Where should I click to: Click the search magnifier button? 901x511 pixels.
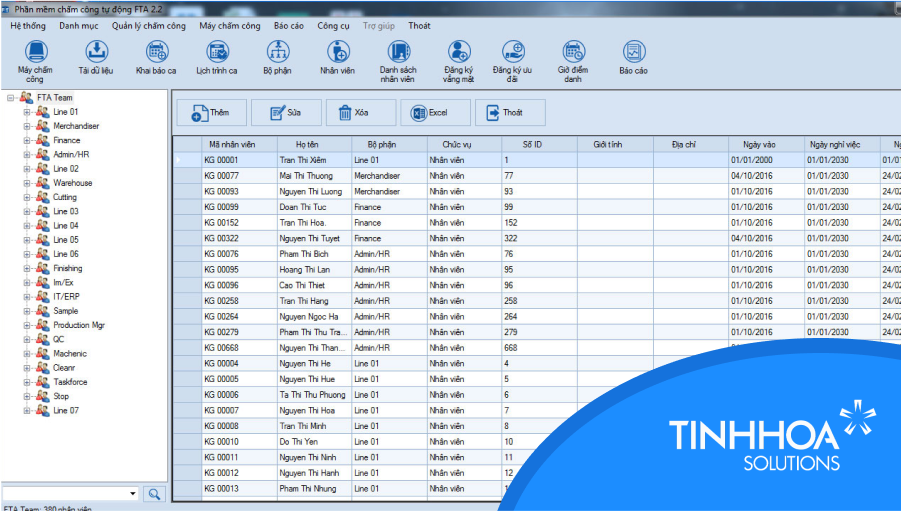tap(154, 494)
